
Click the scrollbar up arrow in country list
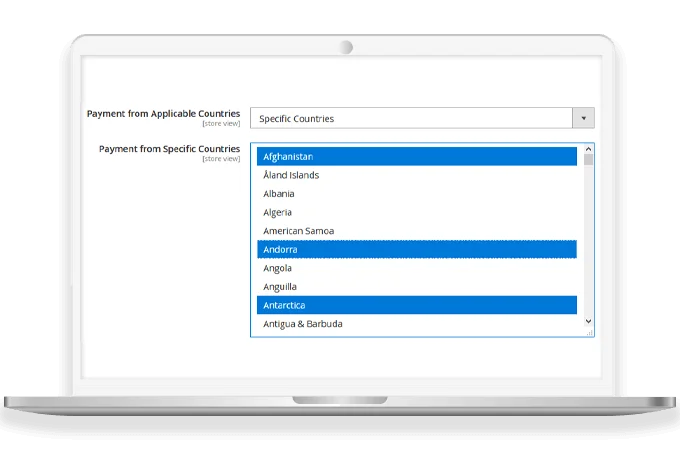coord(588,148)
